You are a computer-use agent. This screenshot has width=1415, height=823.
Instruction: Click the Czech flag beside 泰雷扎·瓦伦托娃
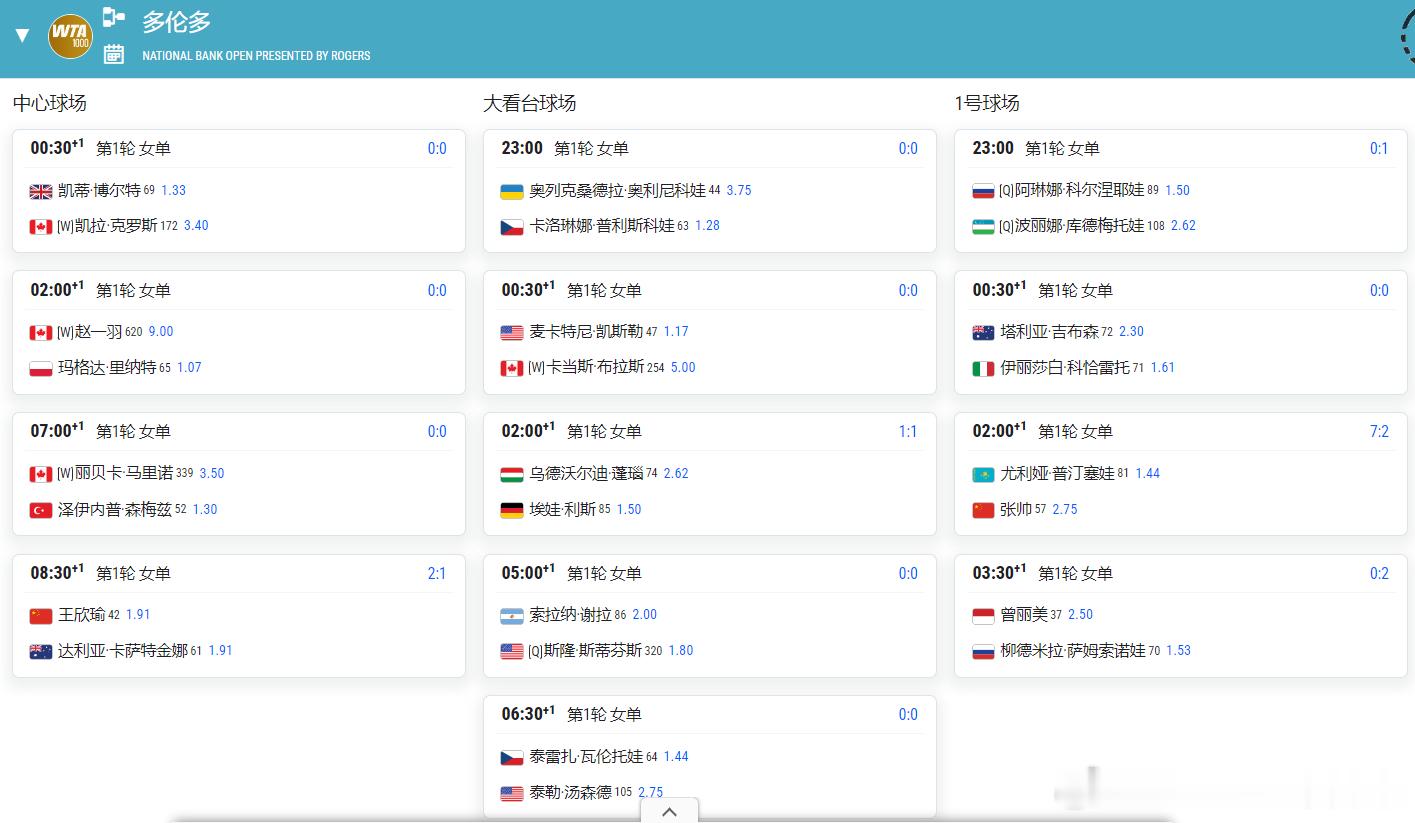[x=512, y=757]
